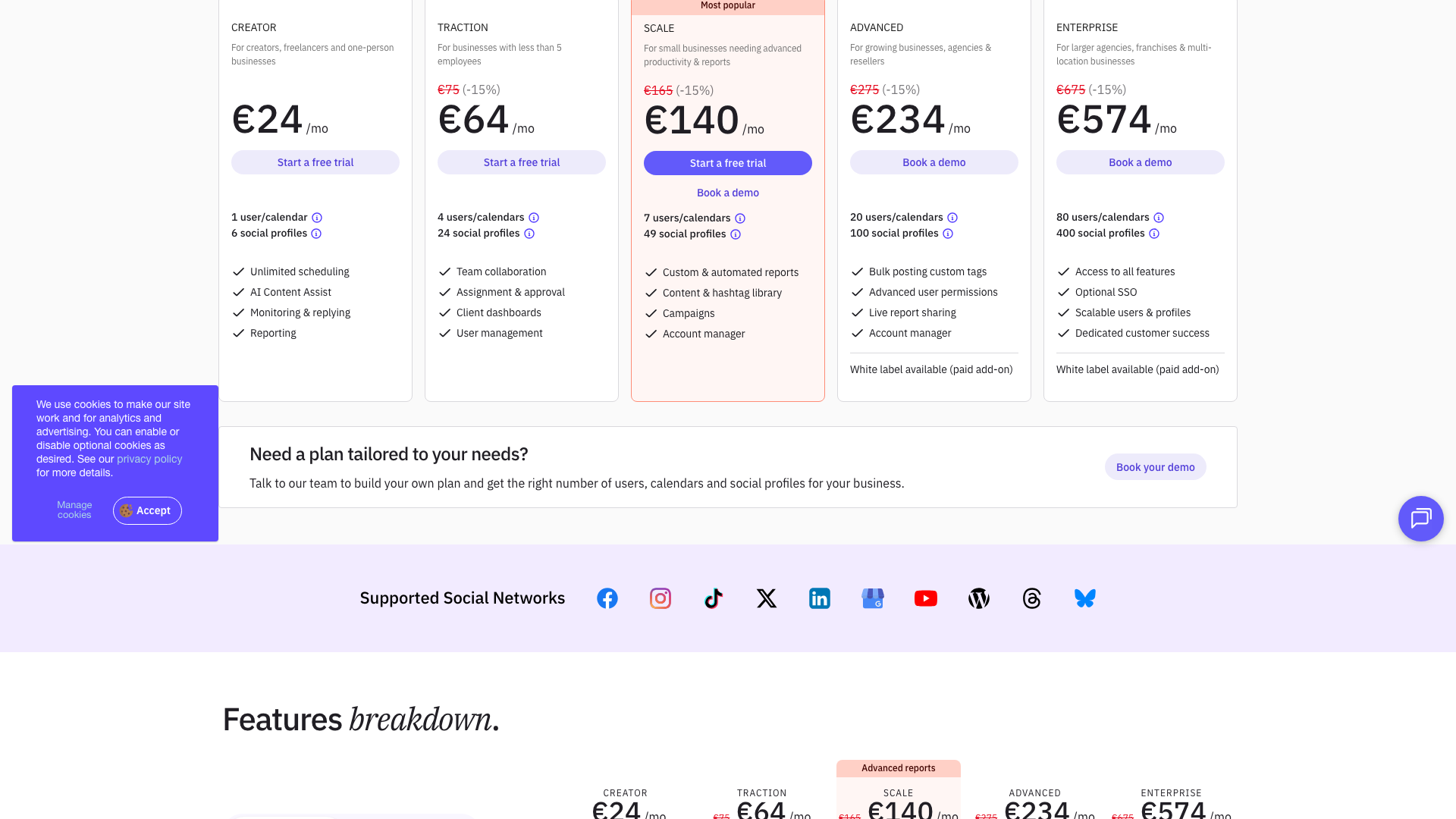Click the info icon beside 7 users/calendars

pyautogui.click(x=741, y=218)
